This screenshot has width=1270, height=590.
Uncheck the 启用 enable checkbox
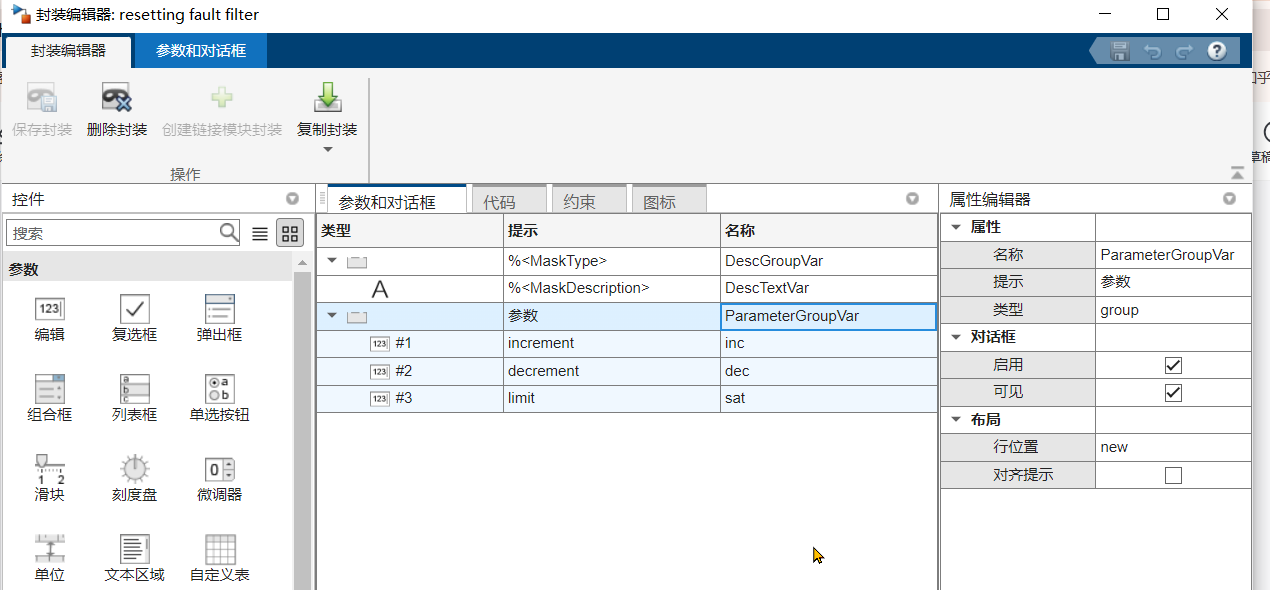coord(1172,364)
